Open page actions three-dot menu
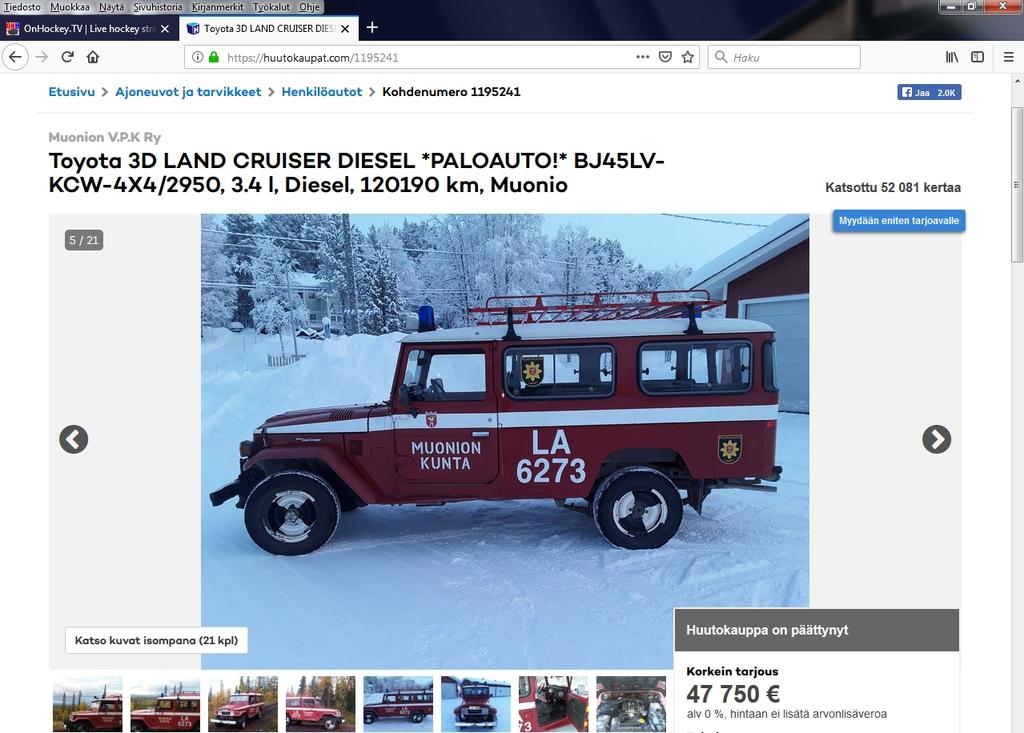The image size is (1024, 733). (643, 57)
